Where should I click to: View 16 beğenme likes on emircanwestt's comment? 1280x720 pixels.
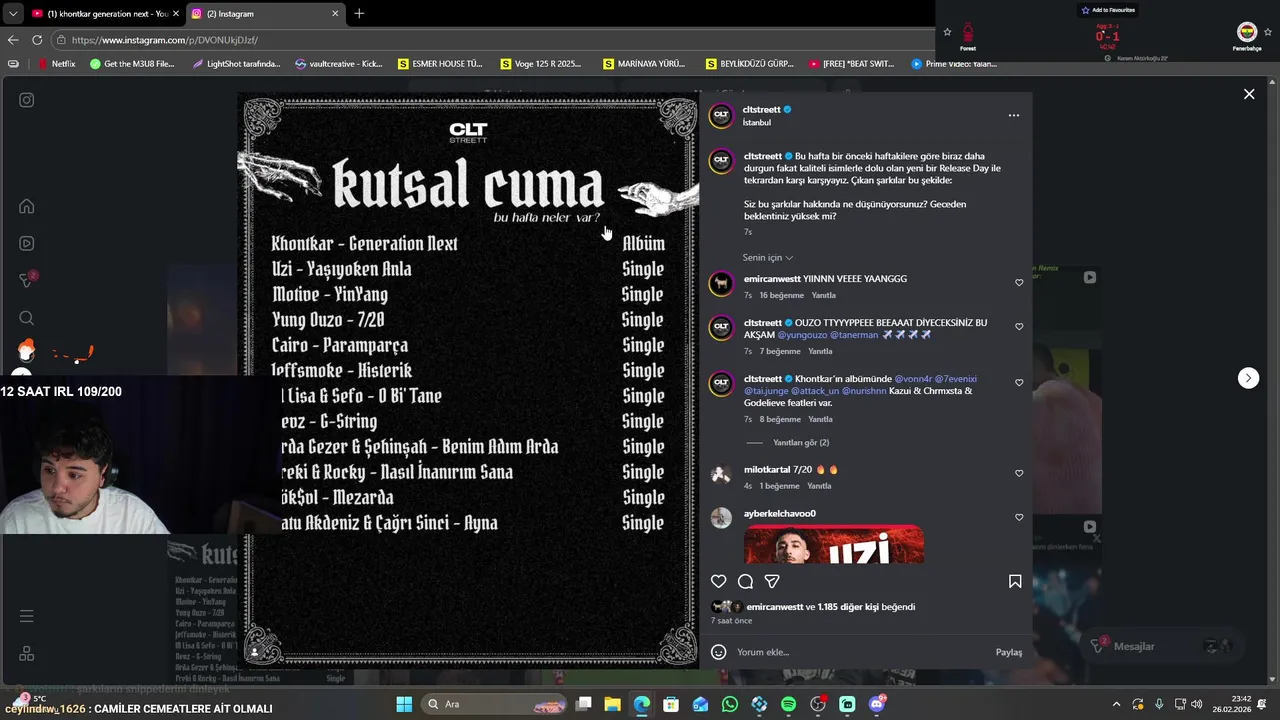[780, 296]
